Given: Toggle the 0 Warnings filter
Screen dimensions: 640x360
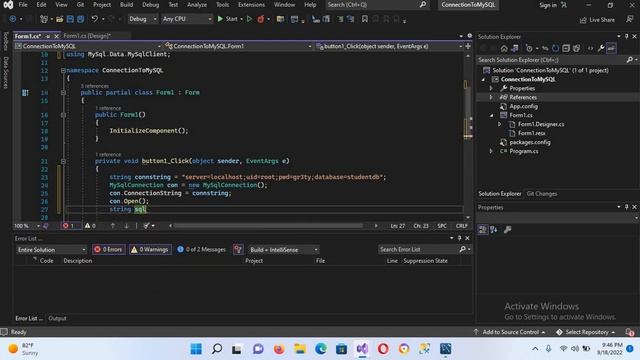Looking at the screenshot, I should tap(149, 249).
